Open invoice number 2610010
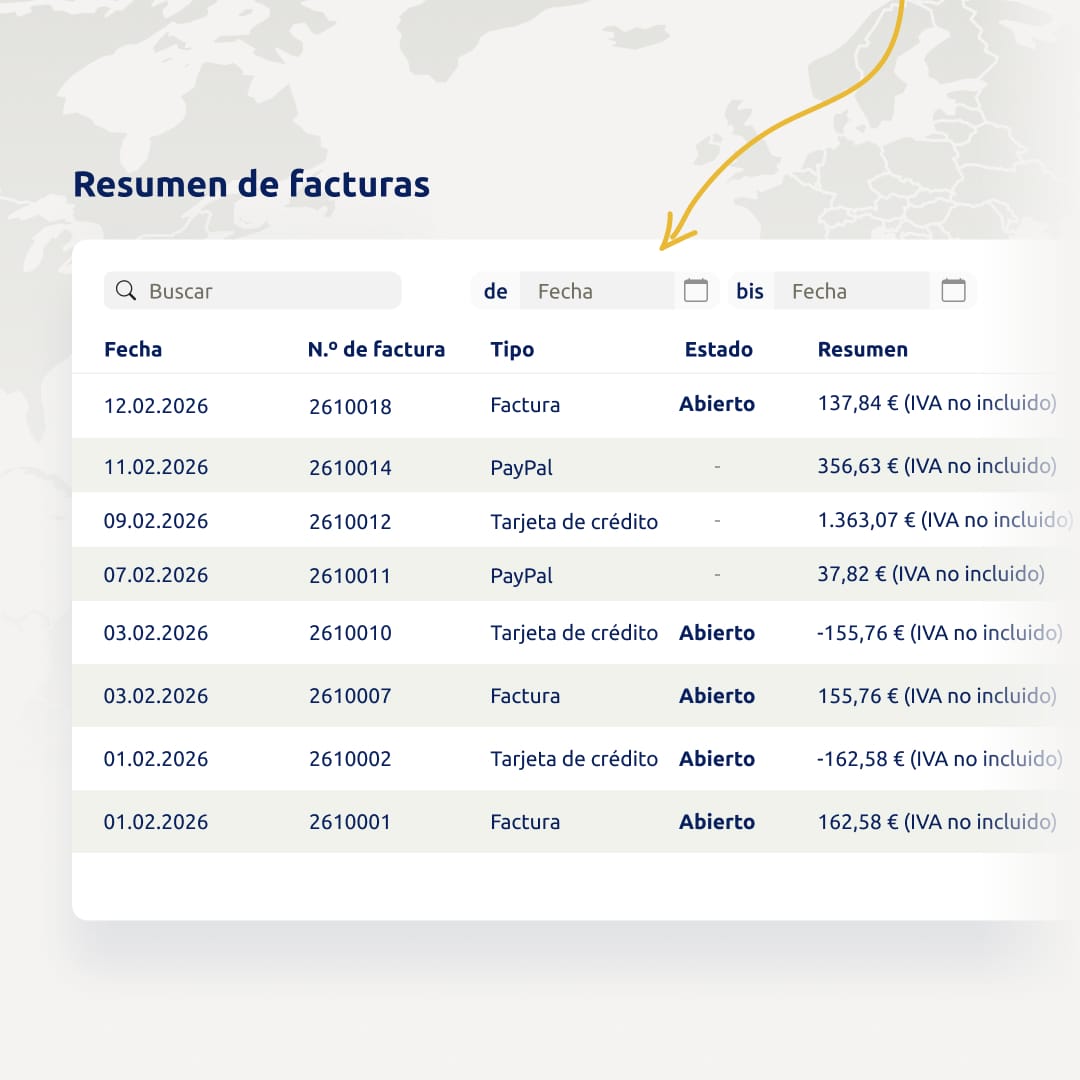Screen dimensions: 1080x1080 click(350, 632)
